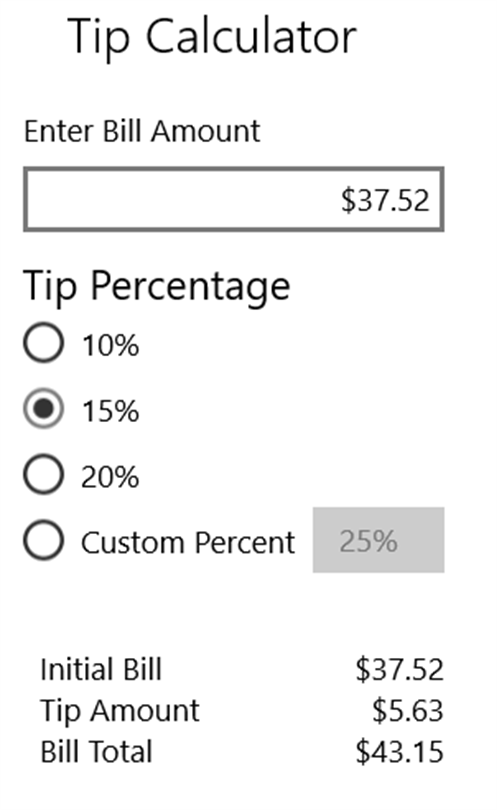The image size is (497, 810).
Task: Click the Custom Percent label
Action: point(188,543)
